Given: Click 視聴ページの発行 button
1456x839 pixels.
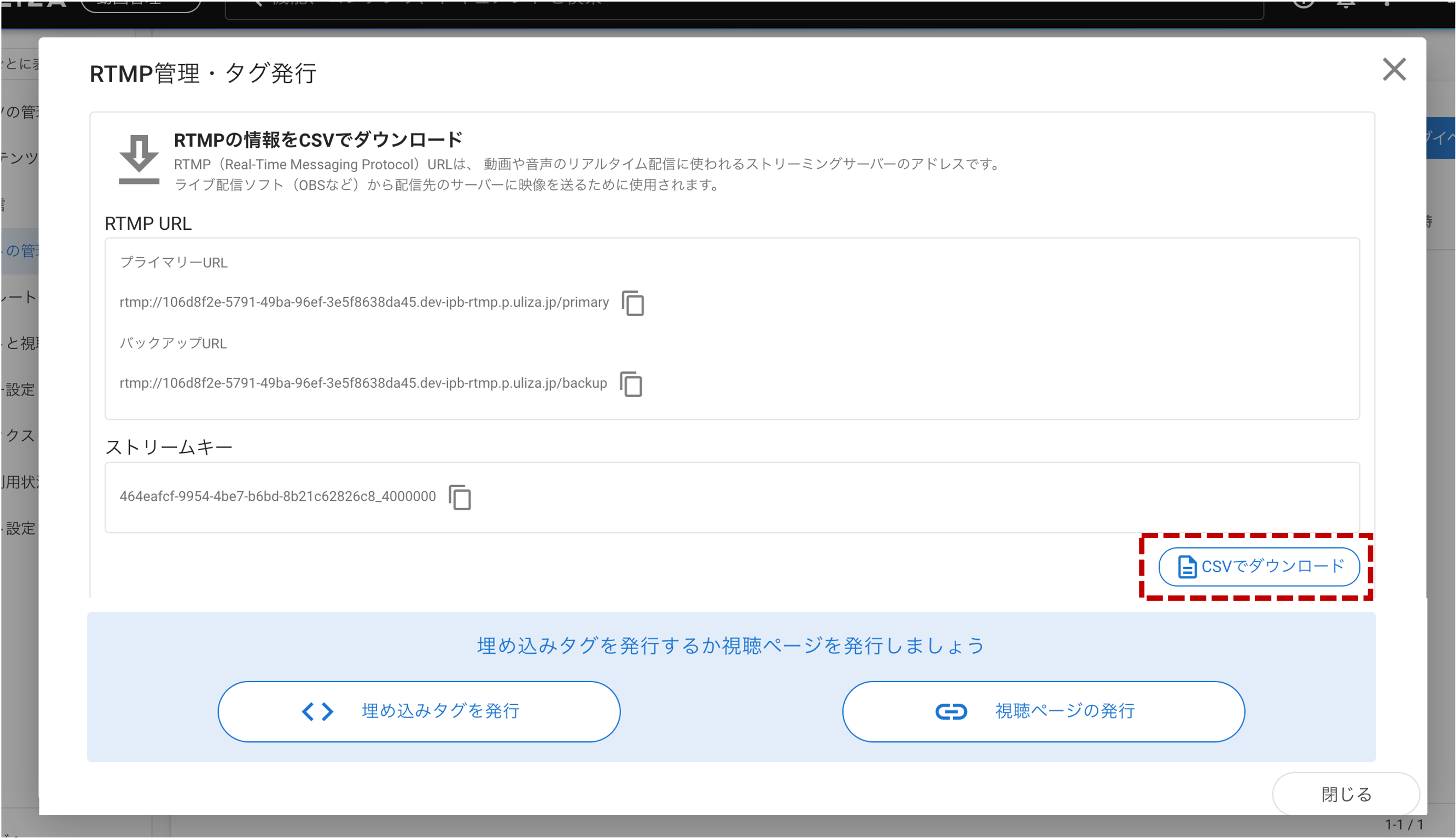Looking at the screenshot, I should 1043,712.
